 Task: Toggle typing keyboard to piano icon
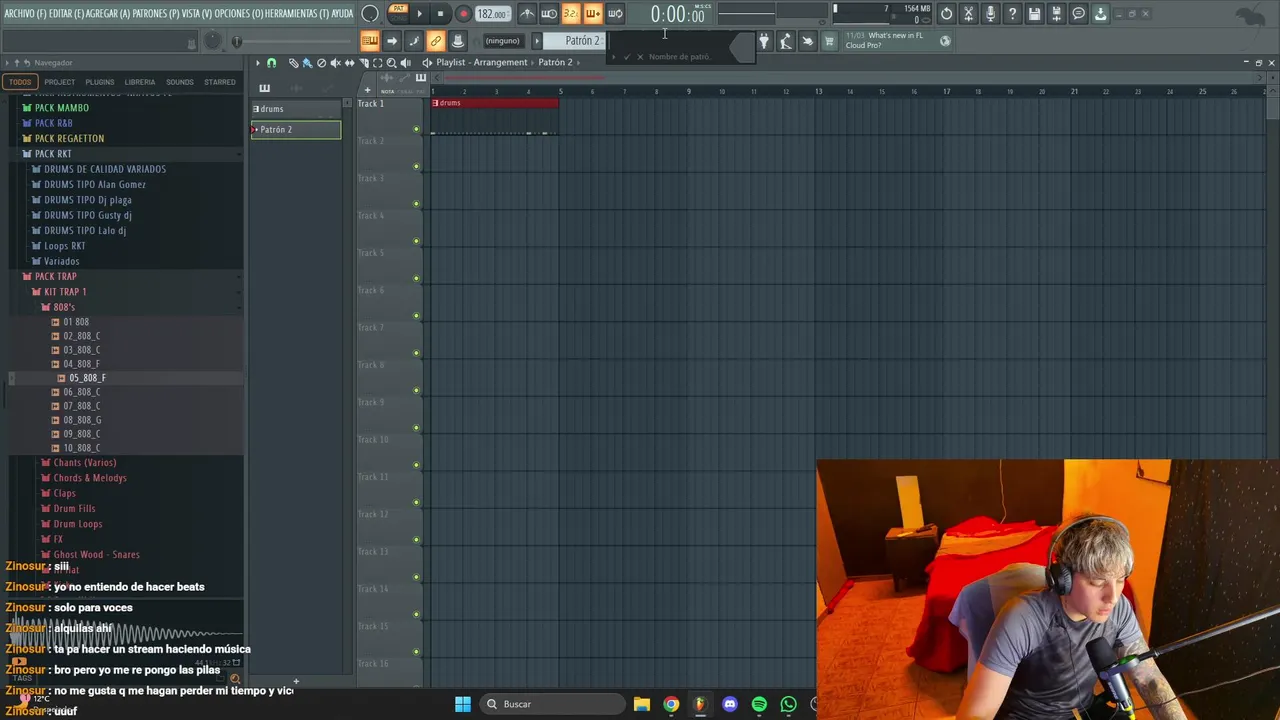point(370,41)
